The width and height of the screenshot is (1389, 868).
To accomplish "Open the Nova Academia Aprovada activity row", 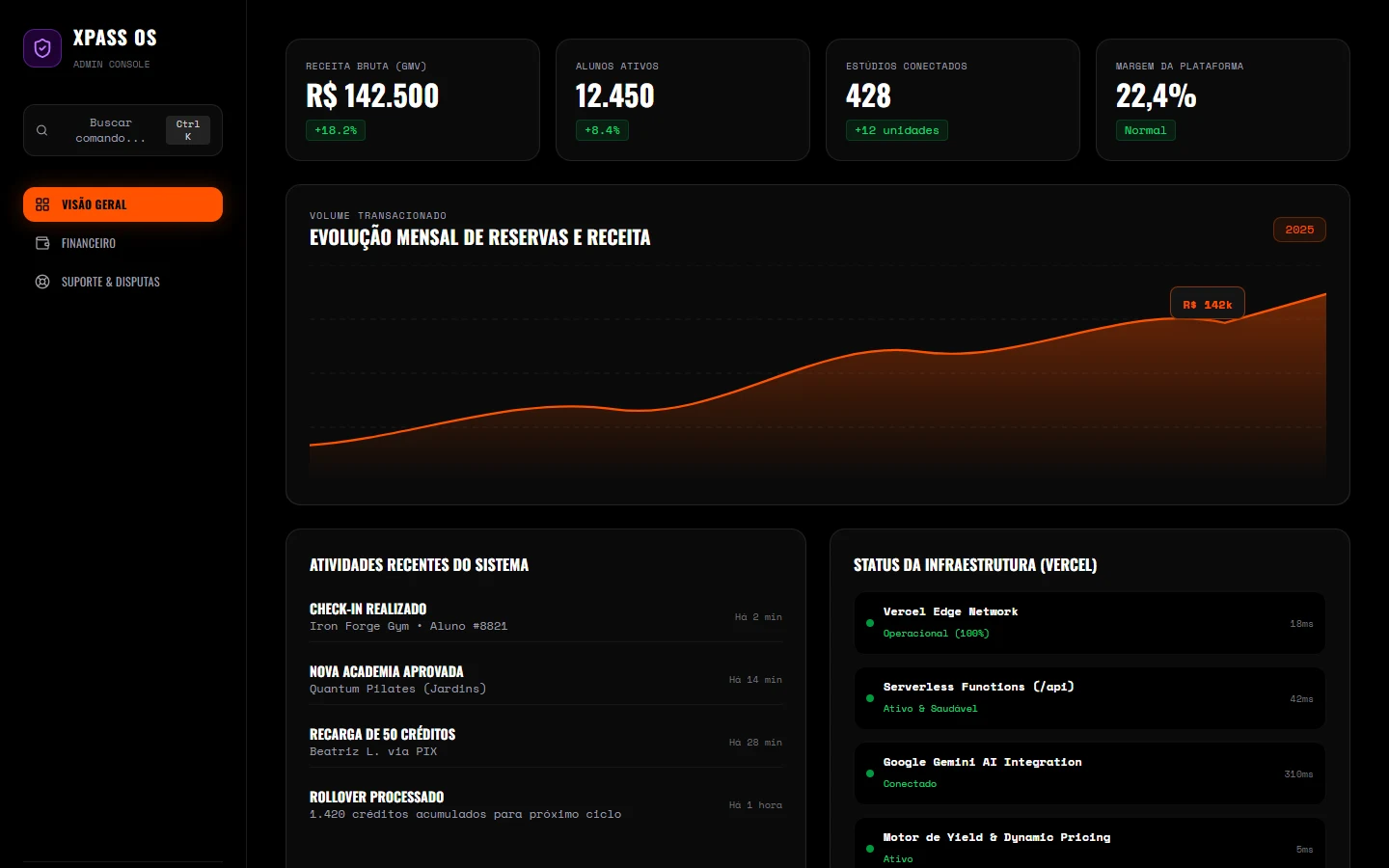I will click(546, 679).
